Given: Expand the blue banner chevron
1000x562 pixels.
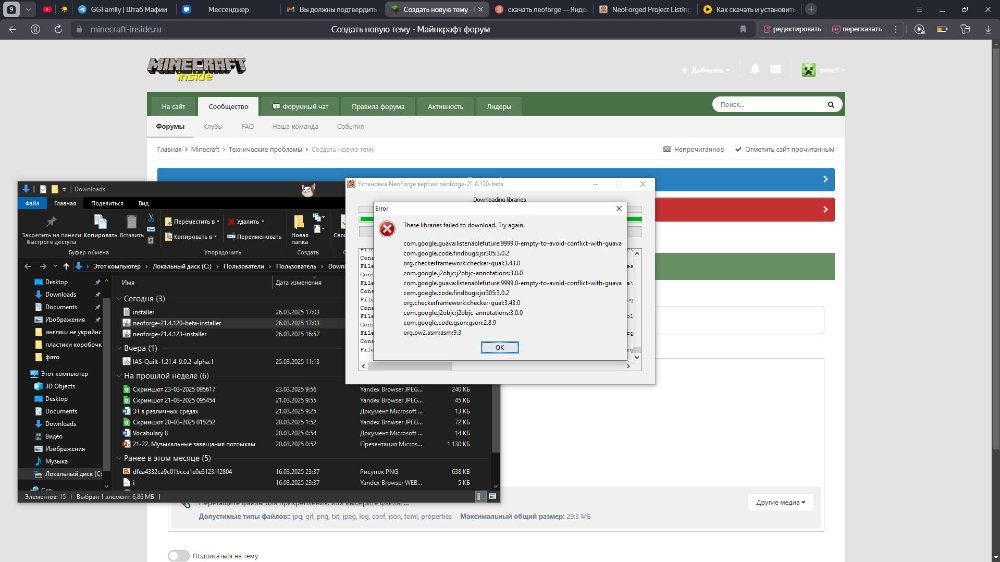Looking at the screenshot, I should click(825, 179).
